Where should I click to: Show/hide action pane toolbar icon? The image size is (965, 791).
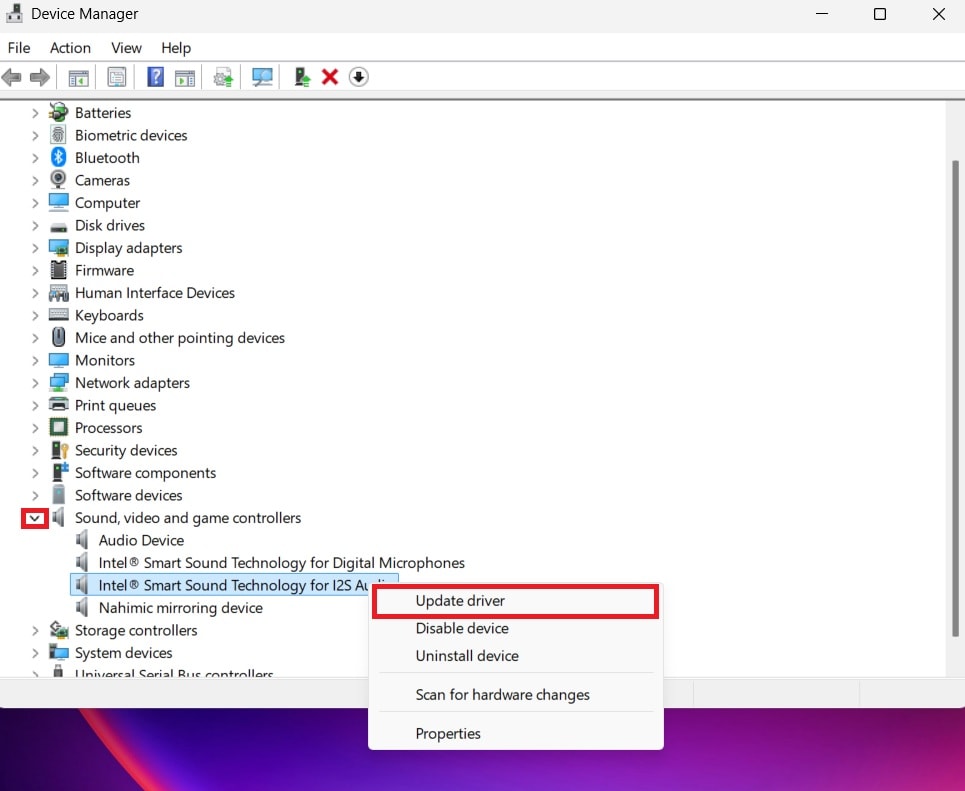[185, 78]
